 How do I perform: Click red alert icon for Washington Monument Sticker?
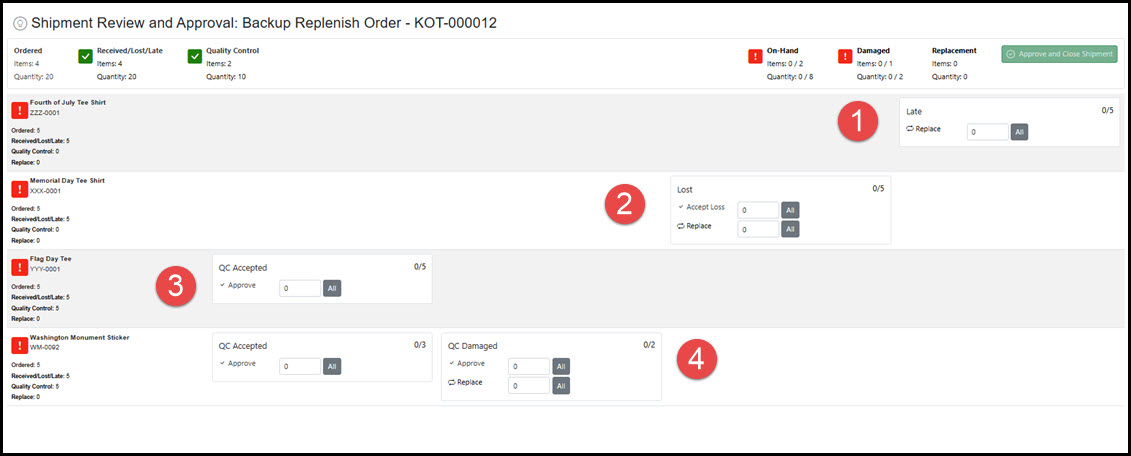(18, 345)
